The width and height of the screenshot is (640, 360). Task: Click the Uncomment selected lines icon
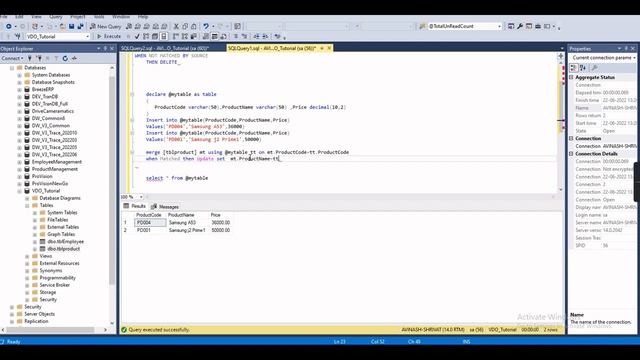[244, 36]
